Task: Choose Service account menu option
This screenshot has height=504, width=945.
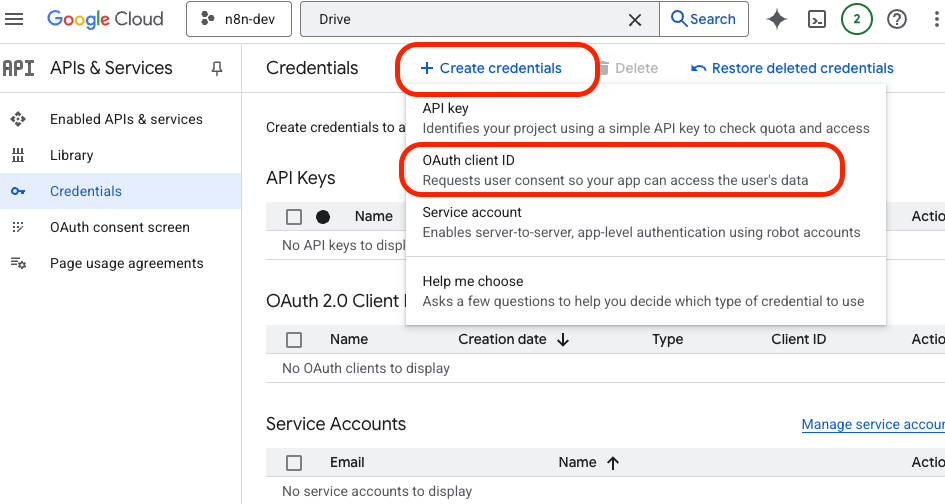Action: 645,222
